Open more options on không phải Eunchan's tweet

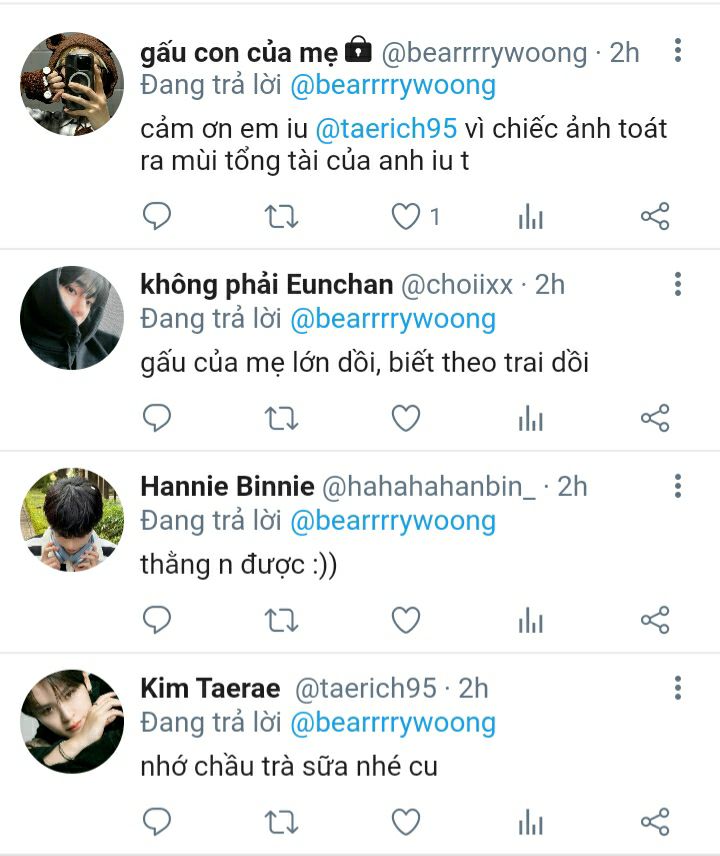click(x=678, y=284)
